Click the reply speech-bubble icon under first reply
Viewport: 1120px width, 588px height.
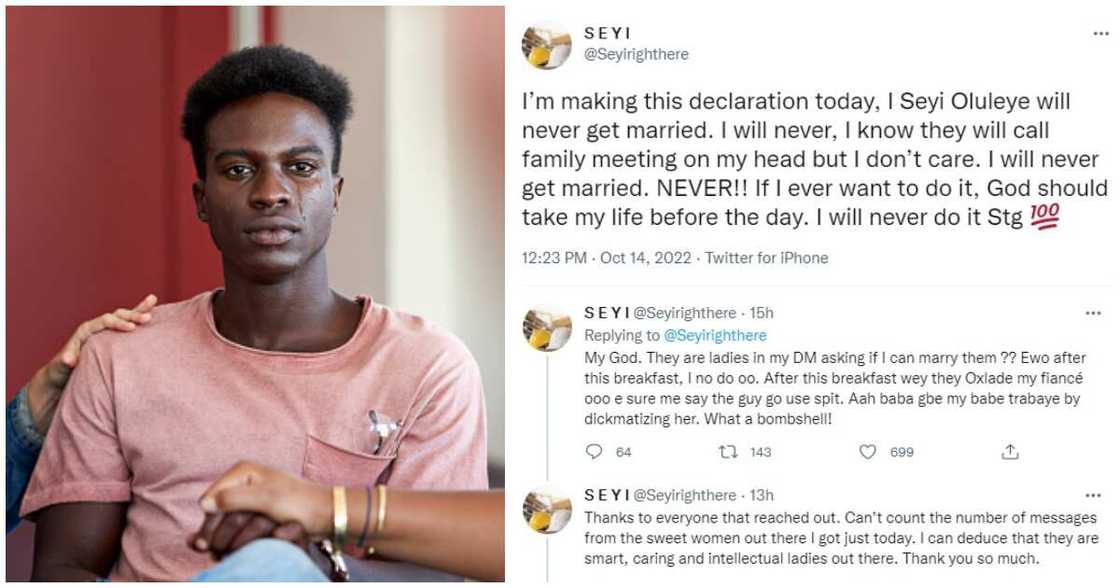point(594,452)
